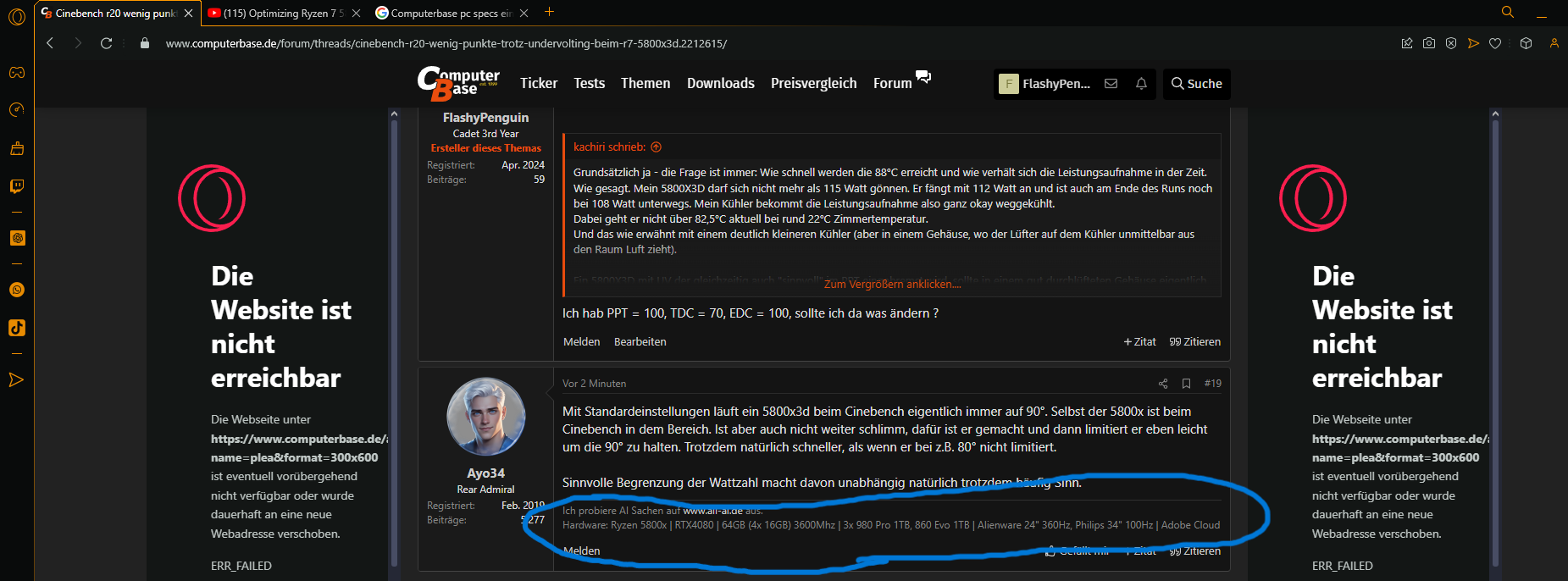Bookmark page with the heart icon

(1495, 43)
